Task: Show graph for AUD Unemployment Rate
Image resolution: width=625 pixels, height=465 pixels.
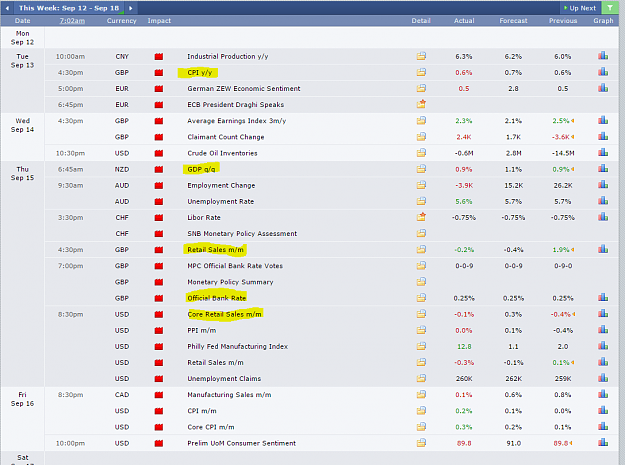Action: tap(603, 201)
